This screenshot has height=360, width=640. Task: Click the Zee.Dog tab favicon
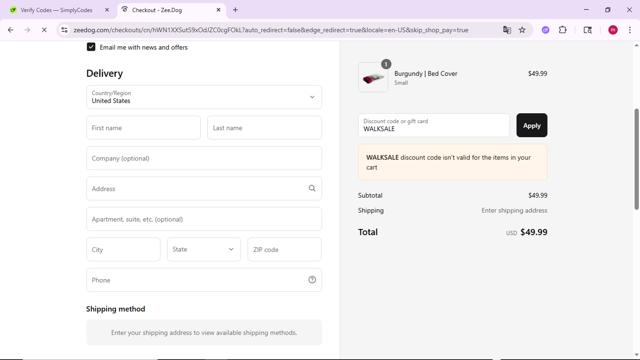click(x=124, y=9)
